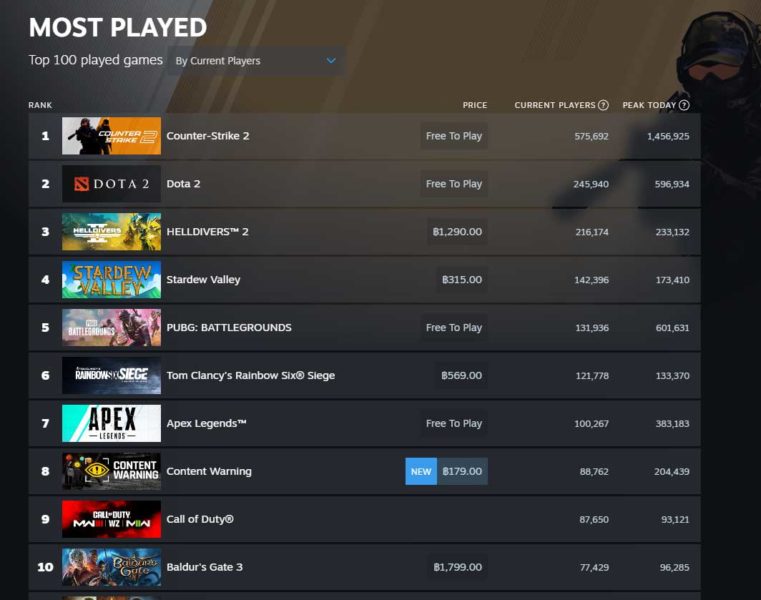Click Counter-Strike 2 Free To Play button

point(454,136)
